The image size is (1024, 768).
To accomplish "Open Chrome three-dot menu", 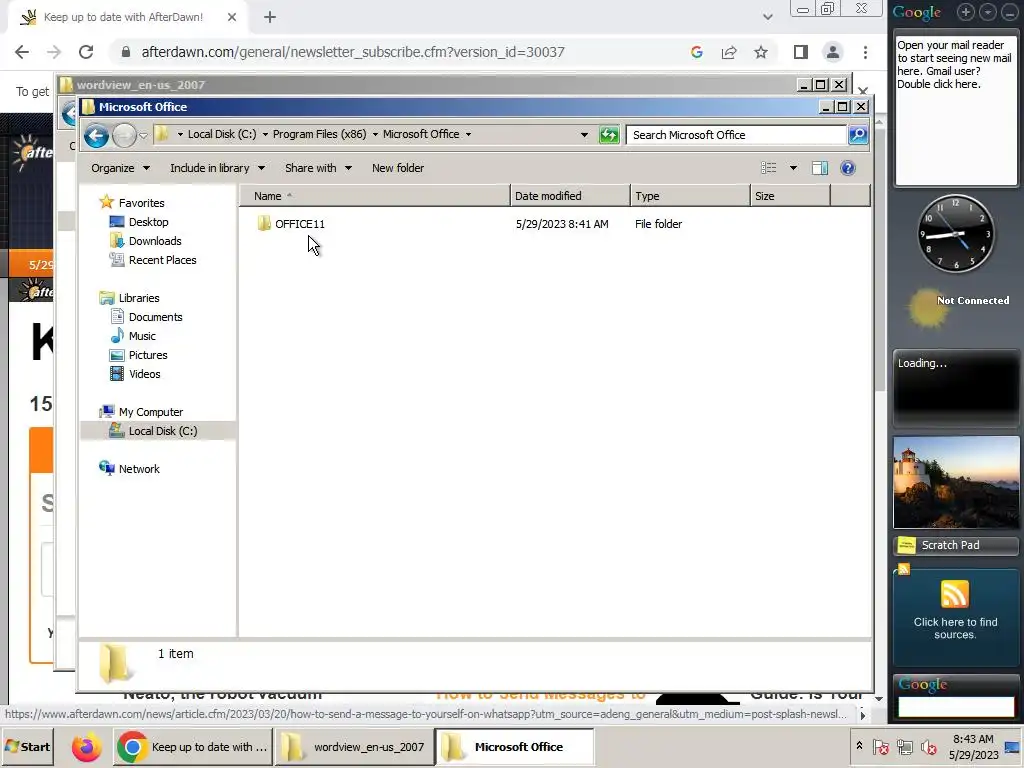I will [865, 52].
